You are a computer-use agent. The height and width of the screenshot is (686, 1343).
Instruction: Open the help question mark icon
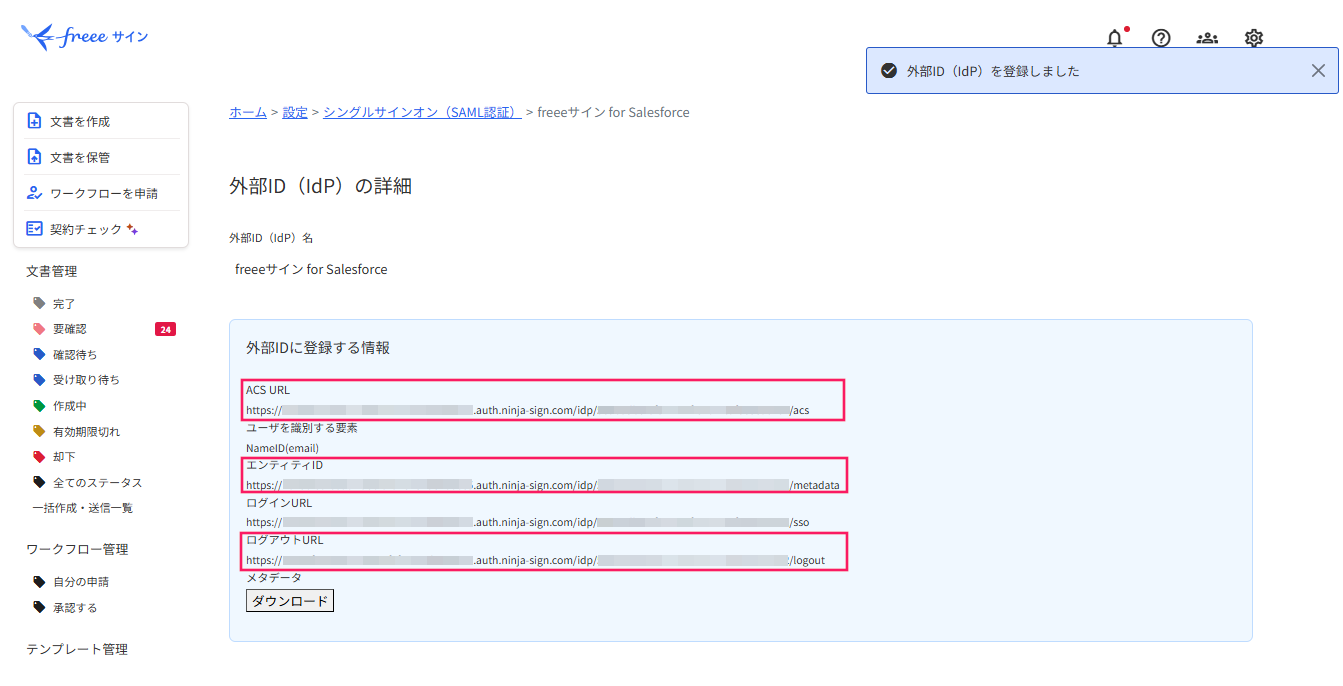click(1161, 38)
